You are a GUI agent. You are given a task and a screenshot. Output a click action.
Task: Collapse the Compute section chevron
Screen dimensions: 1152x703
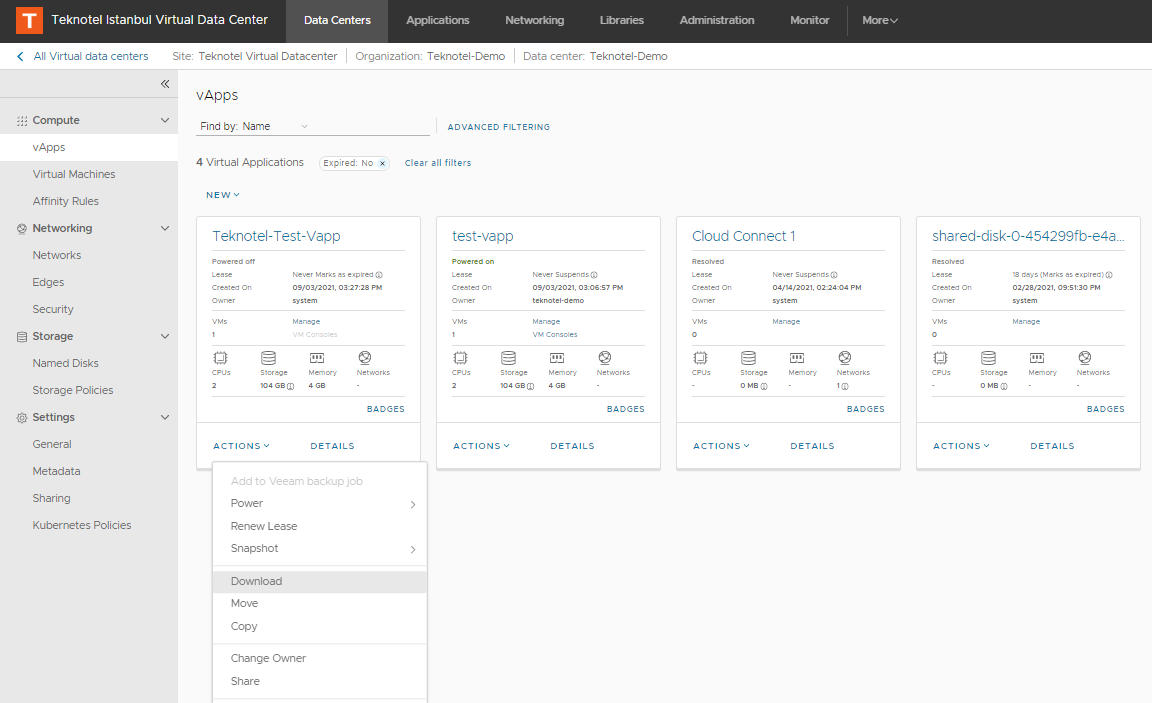coord(165,120)
